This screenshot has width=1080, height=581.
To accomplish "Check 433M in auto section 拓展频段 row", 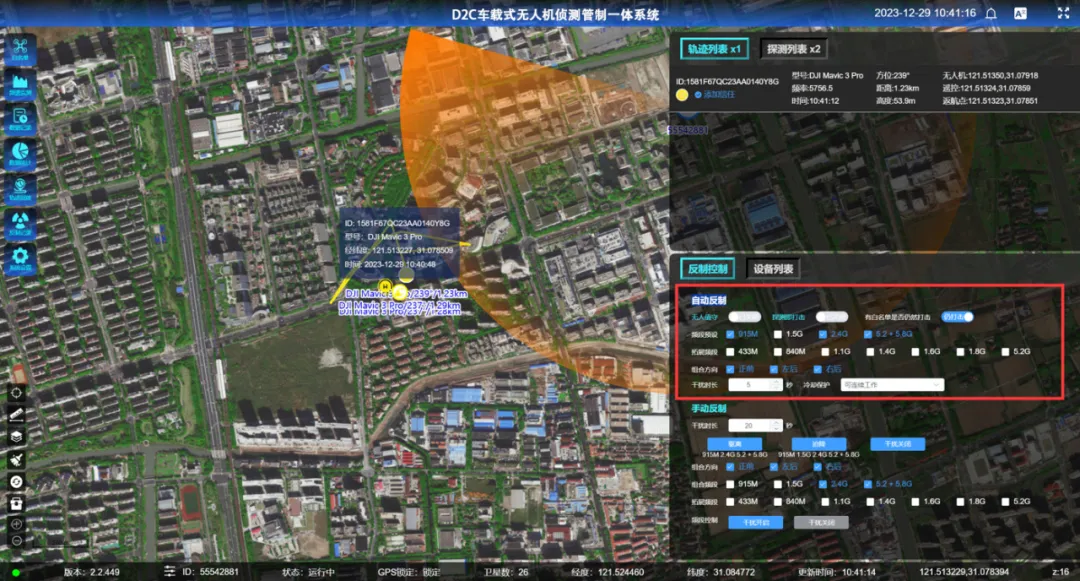I will (730, 352).
